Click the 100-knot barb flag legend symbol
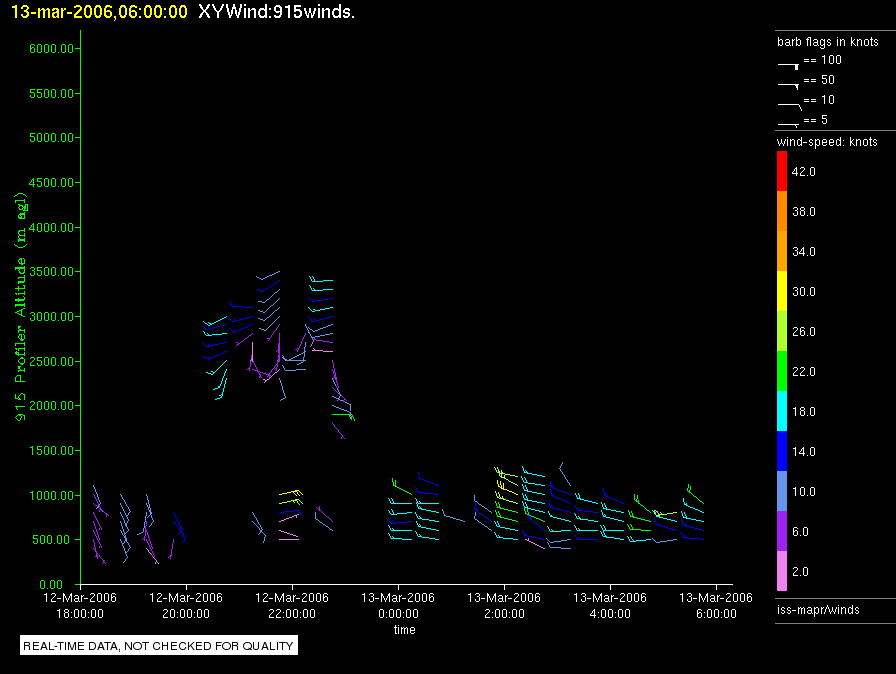The image size is (896, 674). tap(789, 66)
